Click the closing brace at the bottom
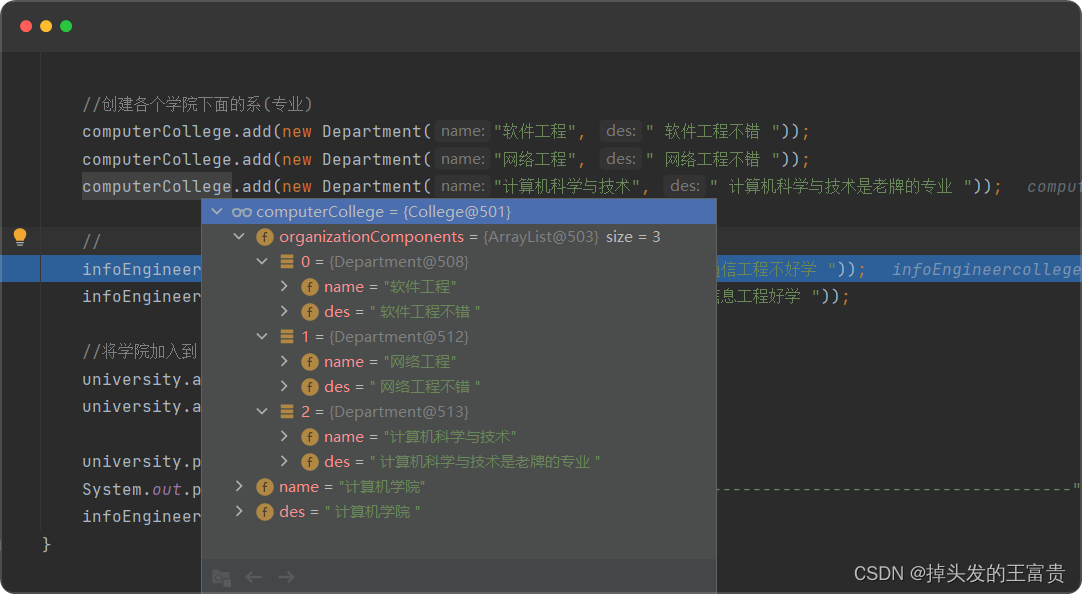This screenshot has width=1082, height=594. pyautogui.click(x=46, y=544)
